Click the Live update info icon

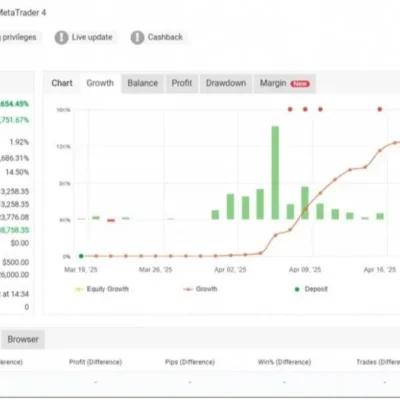[61, 37]
